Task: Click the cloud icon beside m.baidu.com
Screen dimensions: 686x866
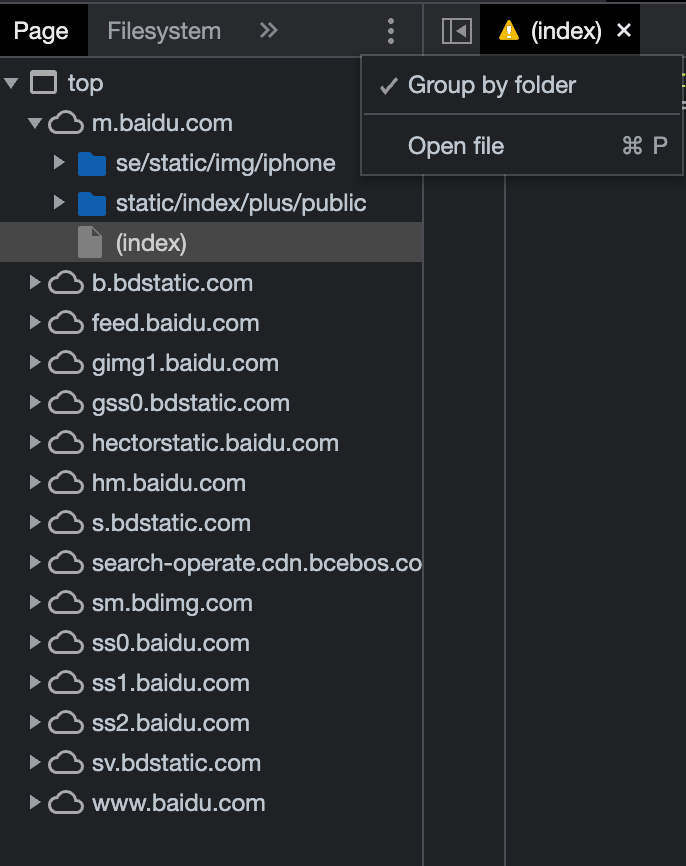Action: tap(66, 123)
